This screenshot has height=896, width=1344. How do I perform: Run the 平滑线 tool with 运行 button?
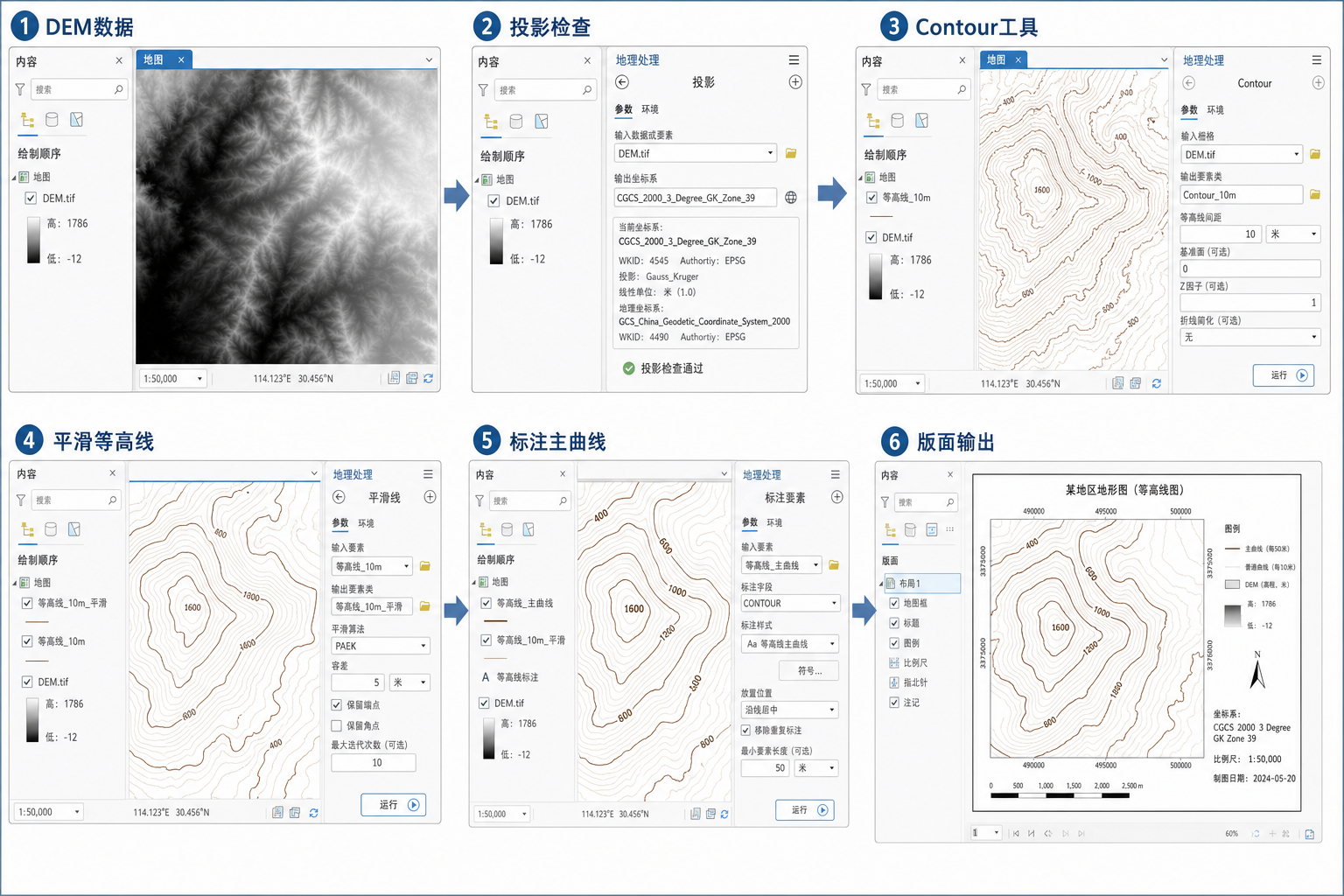coord(394,805)
